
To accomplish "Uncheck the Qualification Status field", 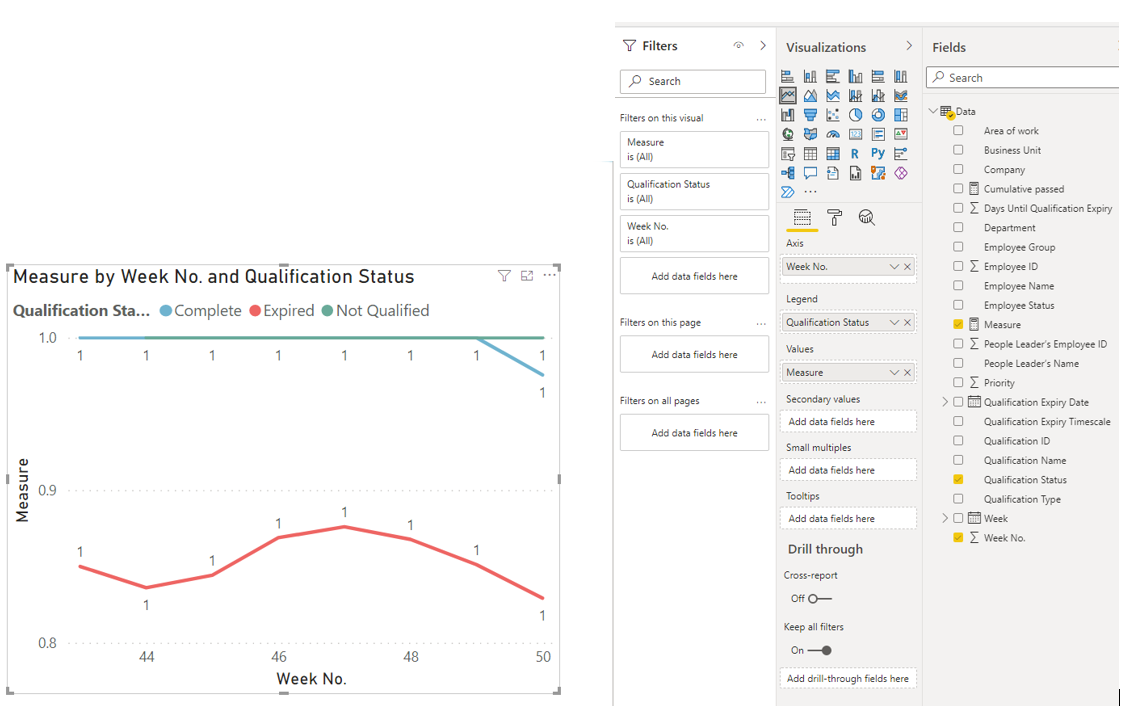I will click(x=958, y=479).
